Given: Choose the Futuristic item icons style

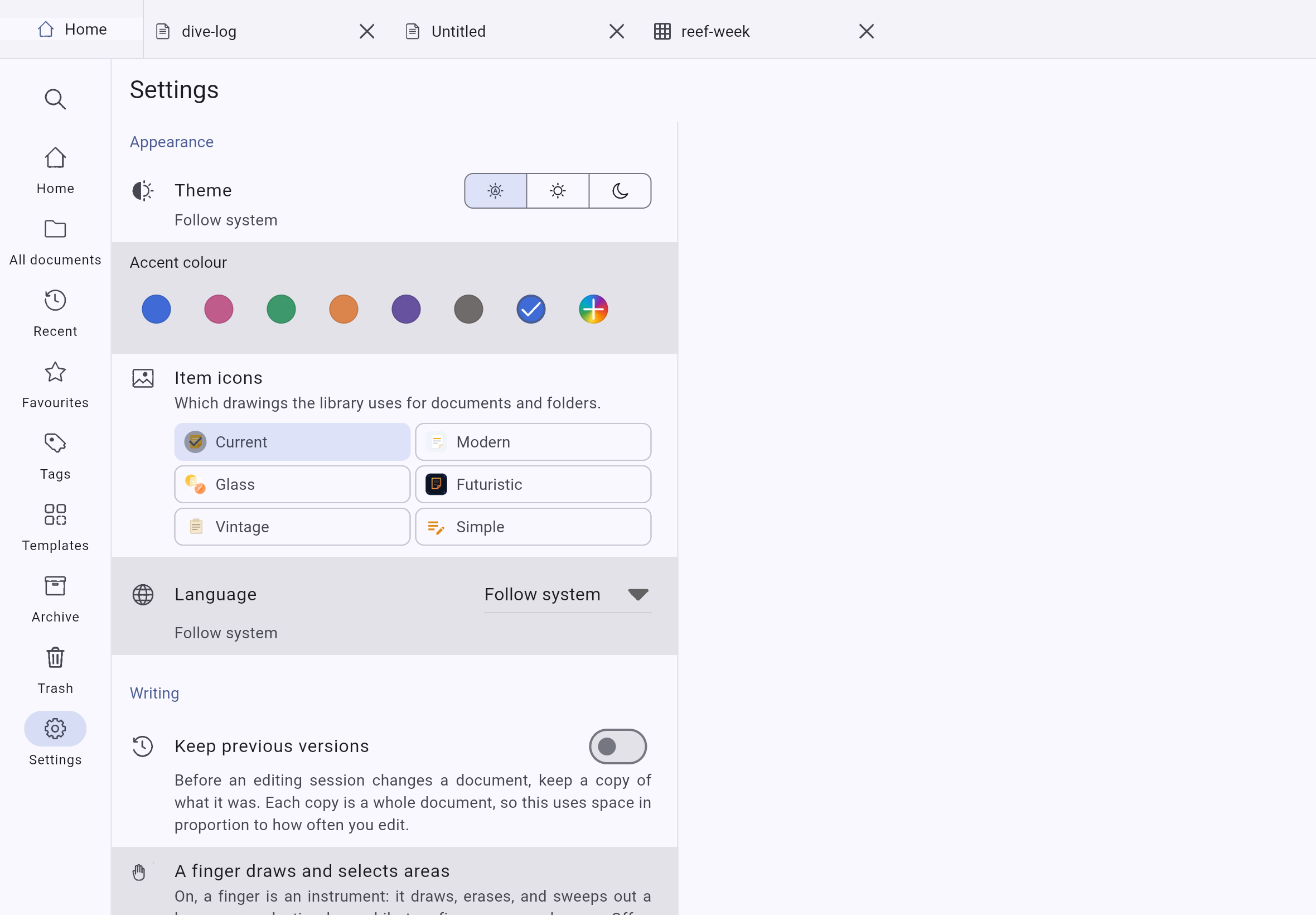Looking at the screenshot, I should [x=533, y=484].
